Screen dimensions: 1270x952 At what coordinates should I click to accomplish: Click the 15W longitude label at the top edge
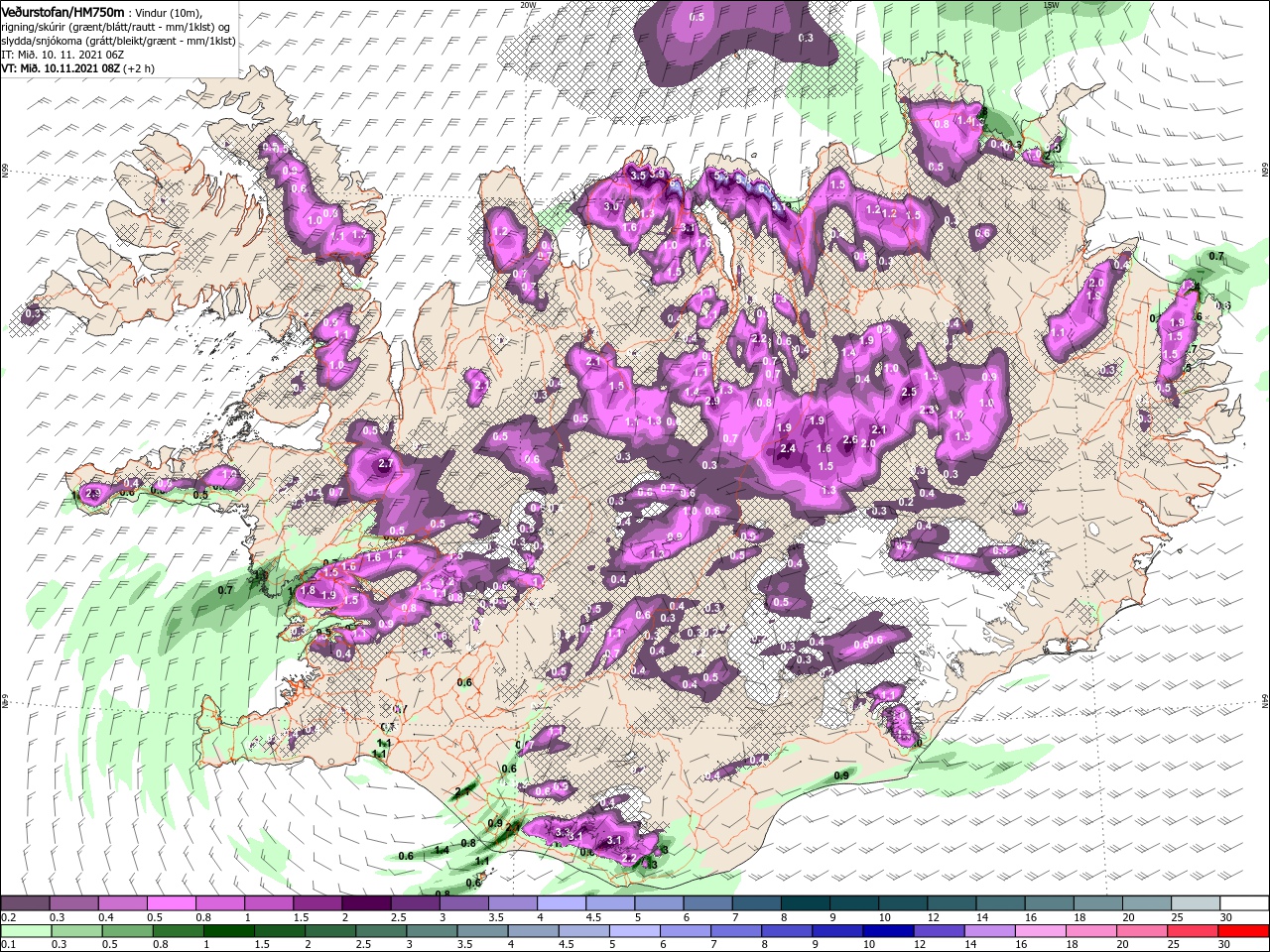coord(1051,4)
